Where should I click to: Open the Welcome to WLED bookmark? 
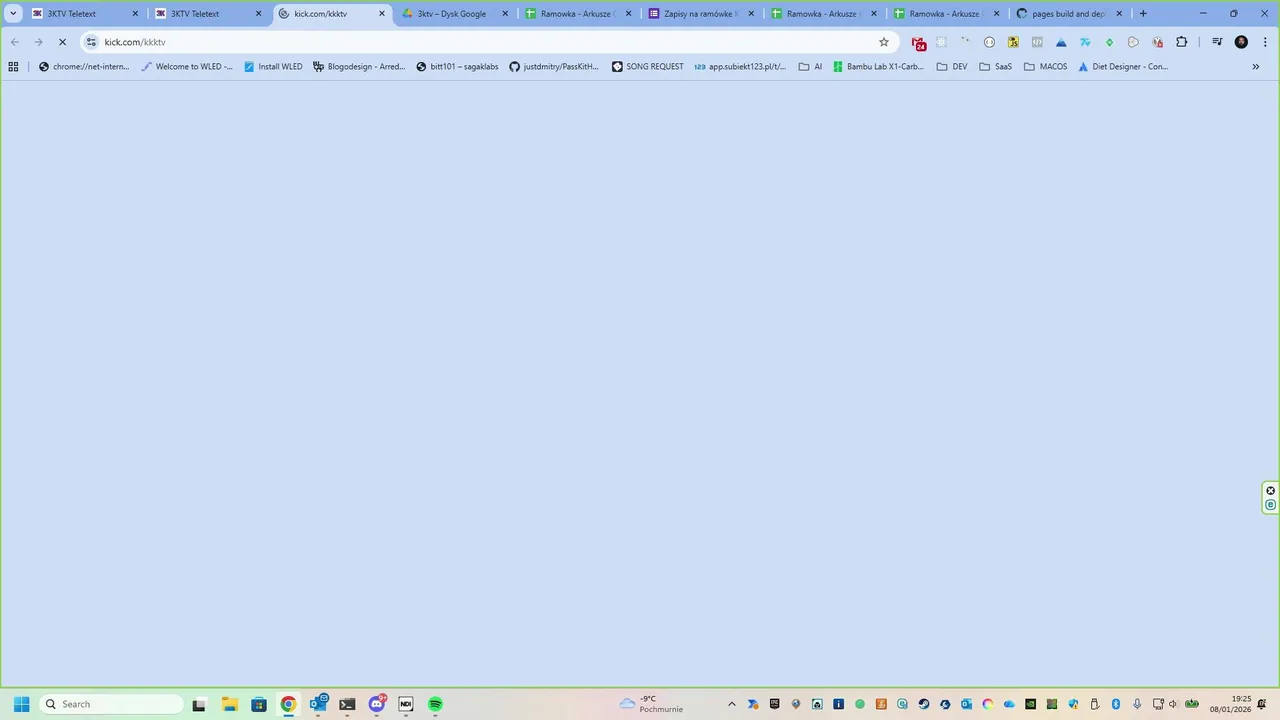pos(187,67)
